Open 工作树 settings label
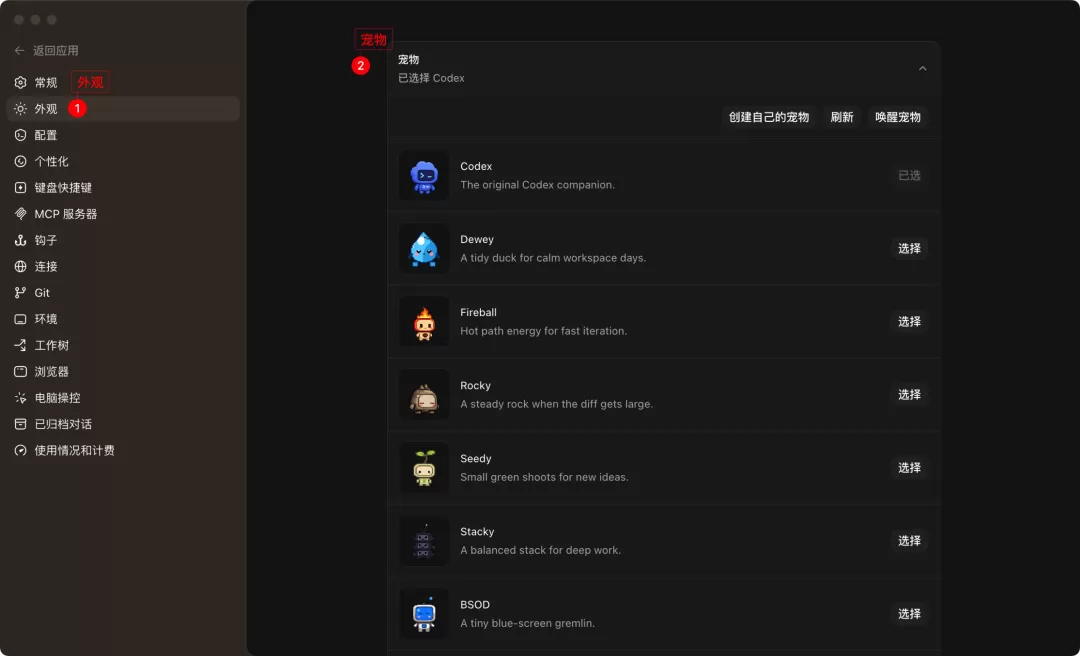This screenshot has width=1080, height=656. 52,345
